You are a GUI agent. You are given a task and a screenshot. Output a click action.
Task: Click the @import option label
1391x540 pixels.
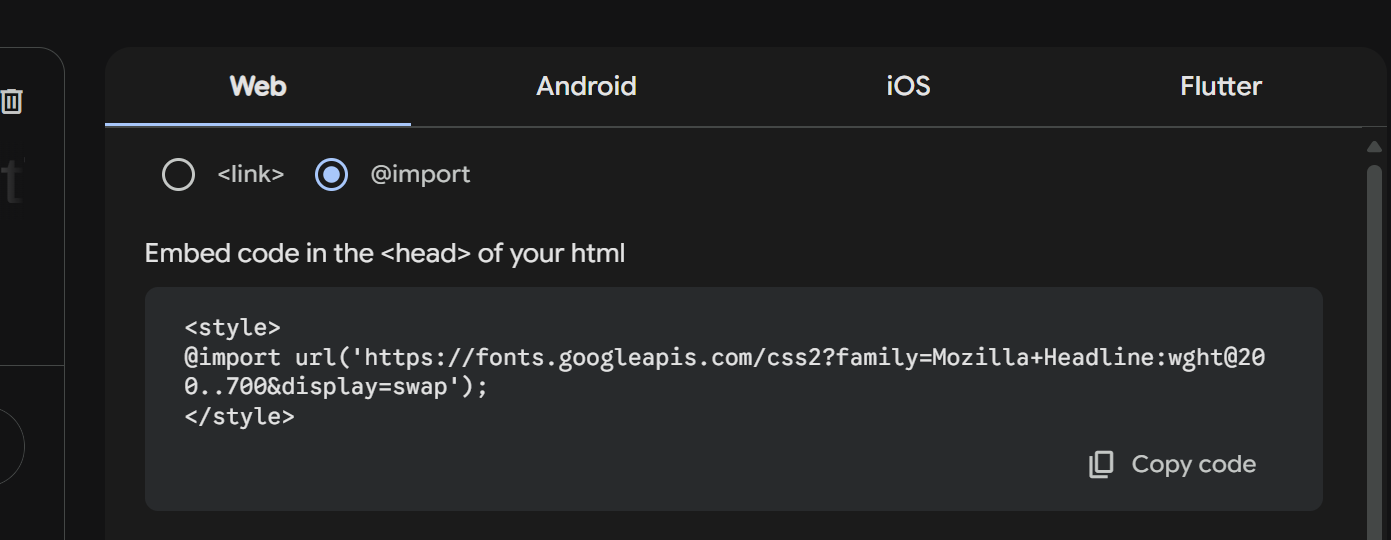(420, 175)
